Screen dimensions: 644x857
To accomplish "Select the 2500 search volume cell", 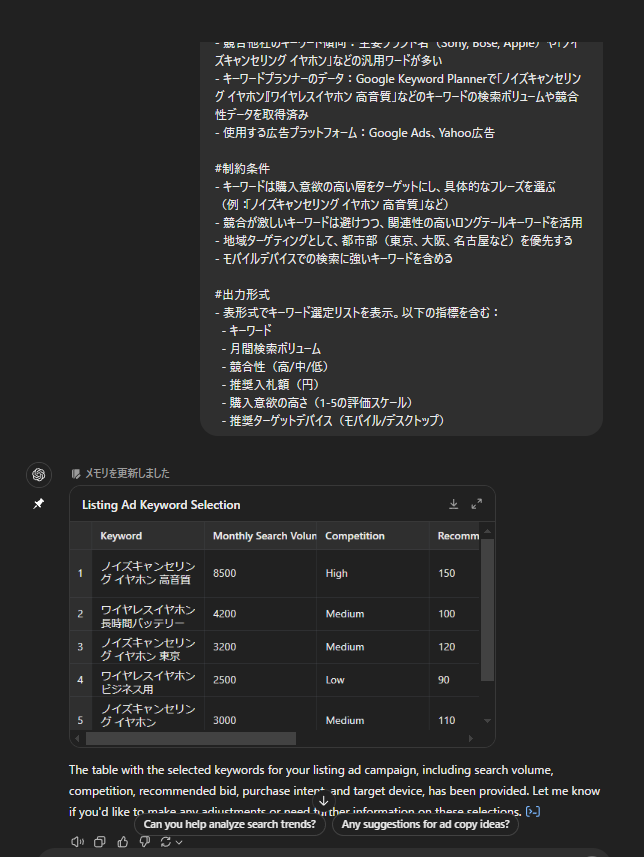I will coord(260,680).
